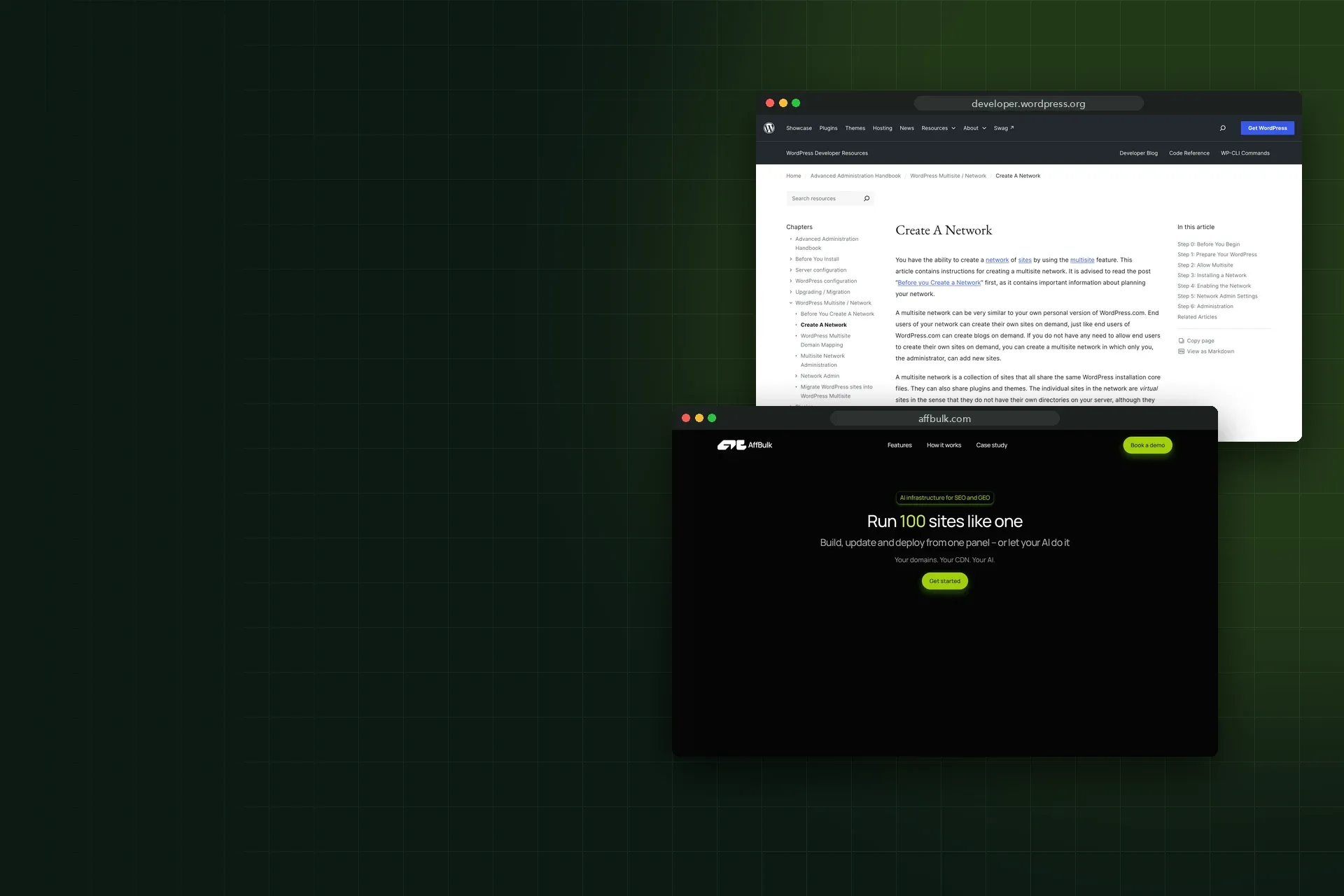Click the Get started button
This screenshot has width=1344, height=896.
pyautogui.click(x=944, y=581)
